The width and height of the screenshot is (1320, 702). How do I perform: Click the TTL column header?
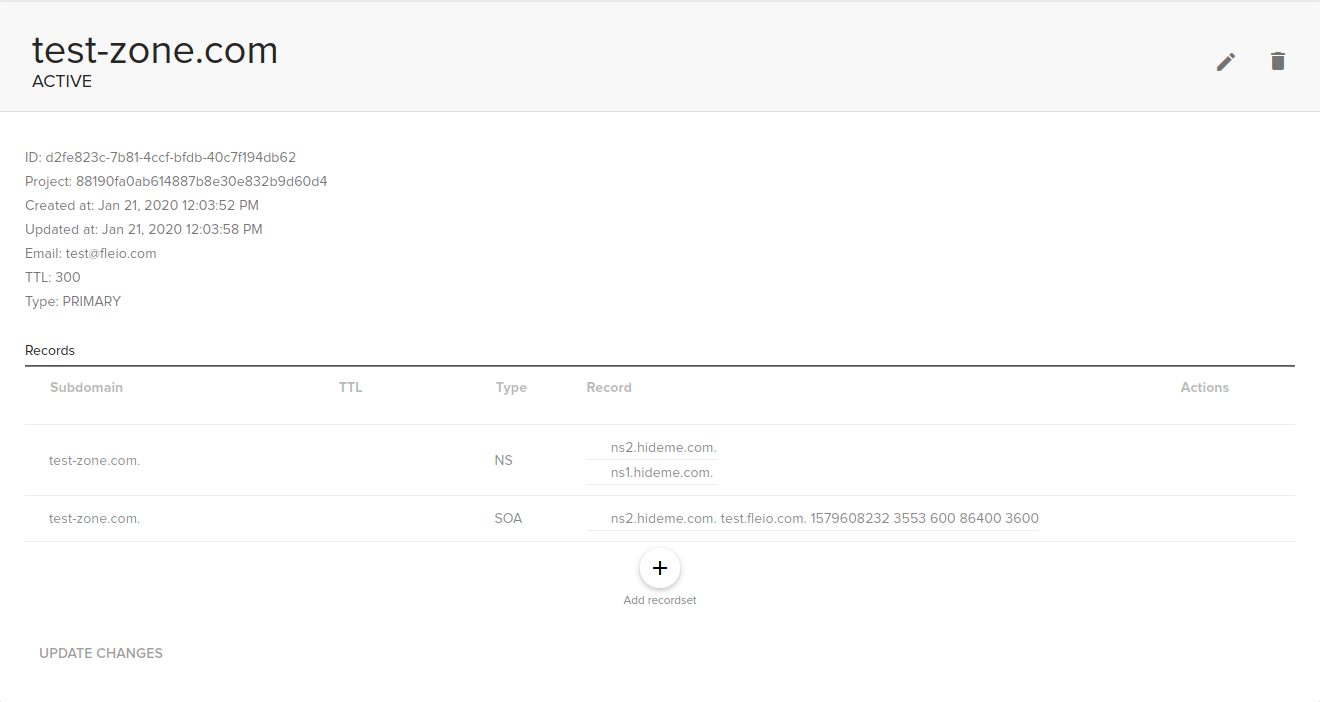(350, 387)
